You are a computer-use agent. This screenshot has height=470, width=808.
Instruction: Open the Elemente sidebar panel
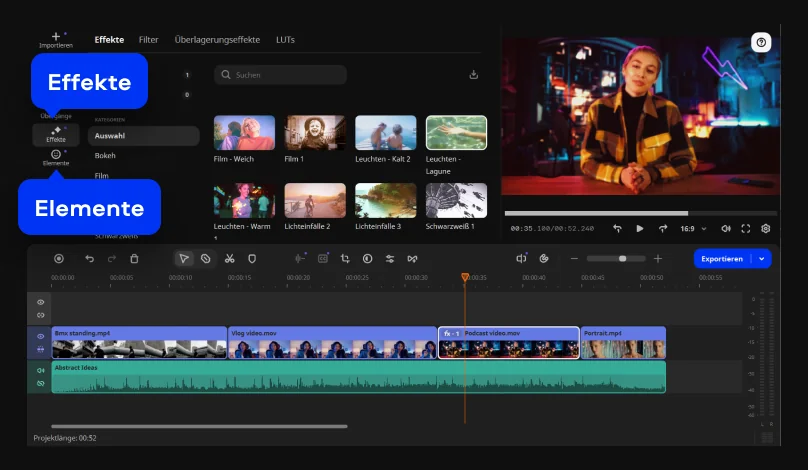(56, 156)
